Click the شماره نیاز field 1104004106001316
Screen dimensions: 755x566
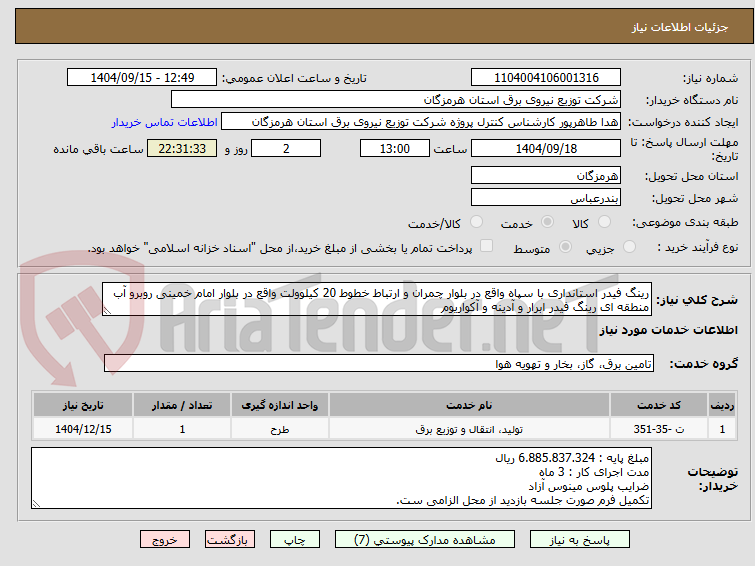(546, 78)
